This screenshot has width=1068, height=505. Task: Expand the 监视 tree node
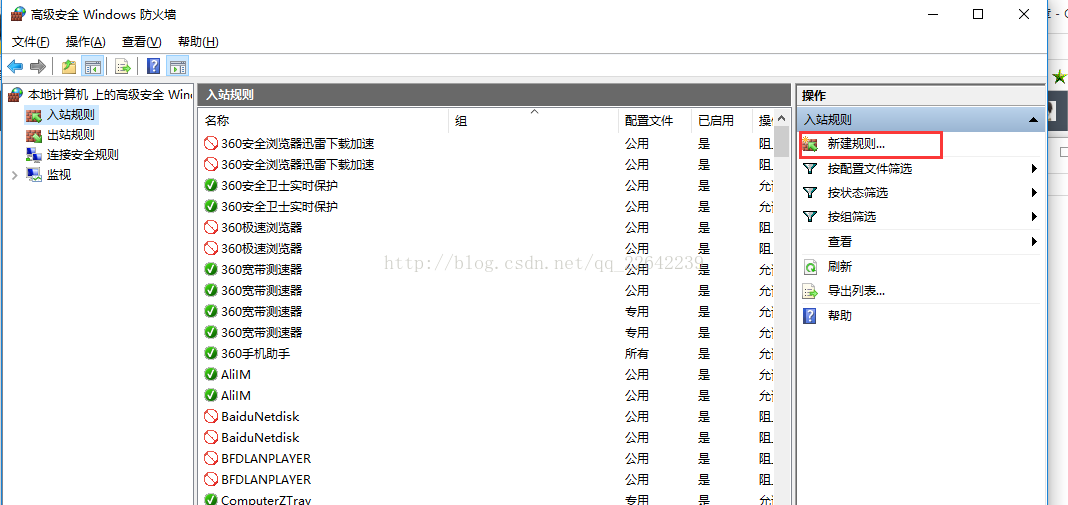[15, 175]
